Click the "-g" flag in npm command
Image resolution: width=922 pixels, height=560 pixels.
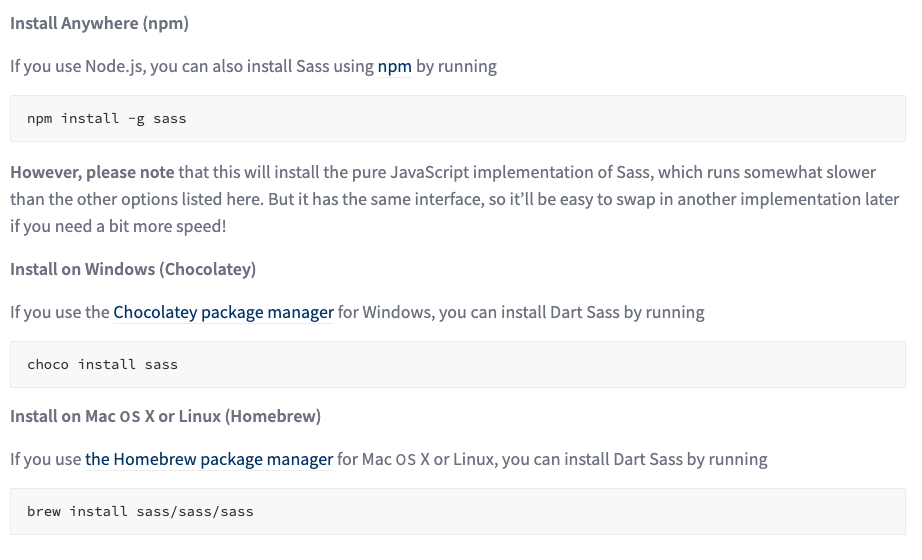136,118
